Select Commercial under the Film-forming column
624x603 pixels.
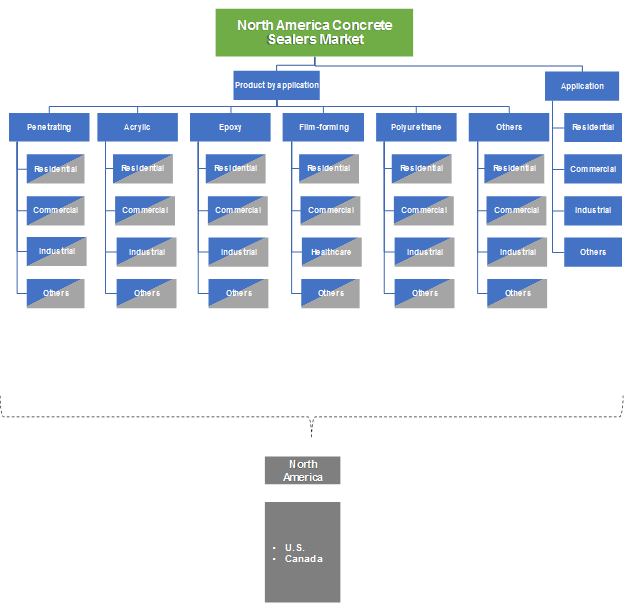[331, 210]
